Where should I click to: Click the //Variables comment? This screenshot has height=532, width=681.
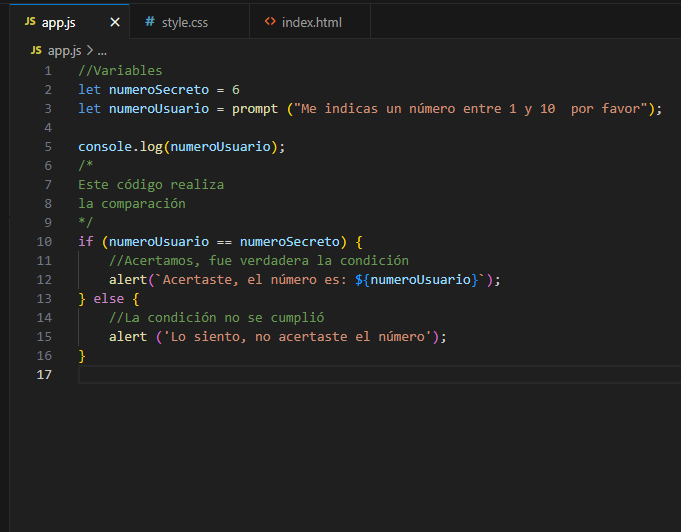point(120,70)
